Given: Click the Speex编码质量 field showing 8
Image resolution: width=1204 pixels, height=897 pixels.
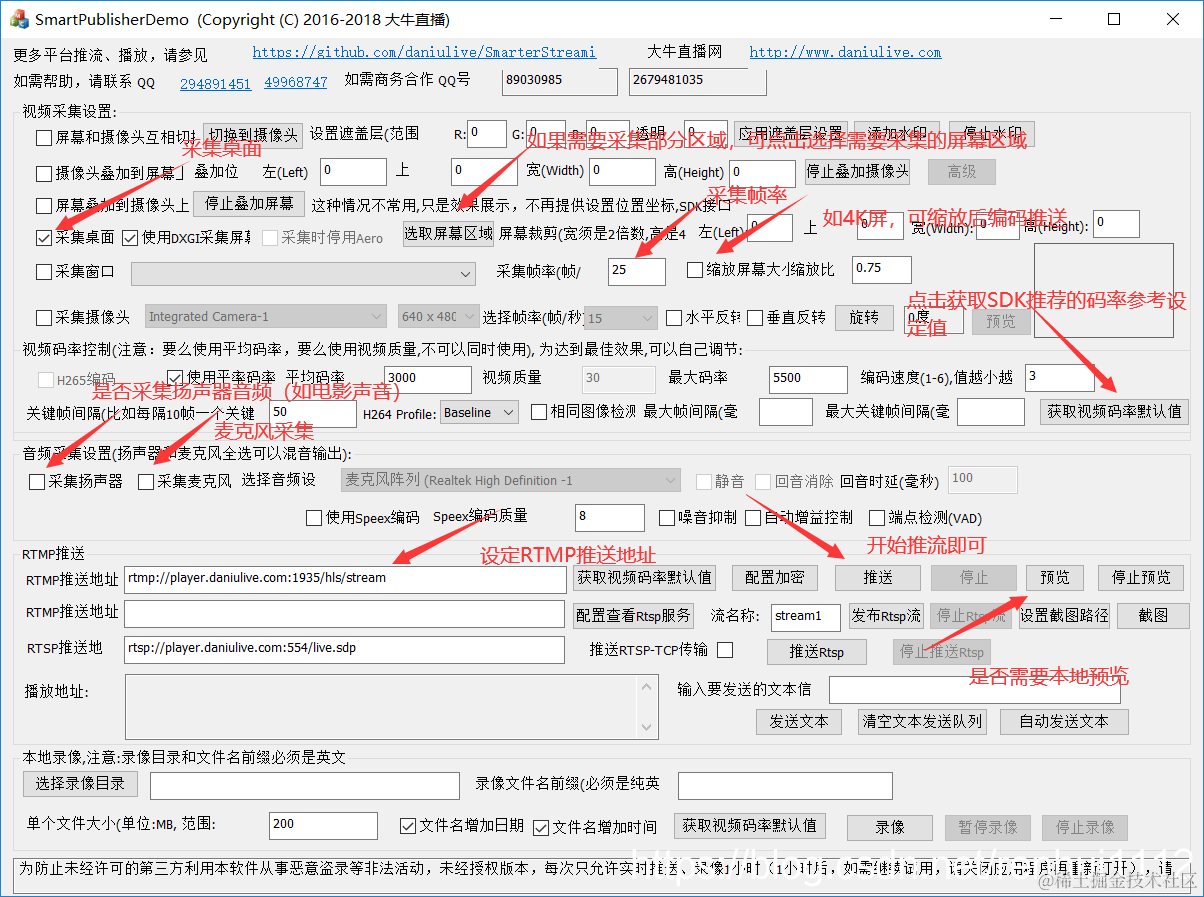Looking at the screenshot, I should pos(610,517).
